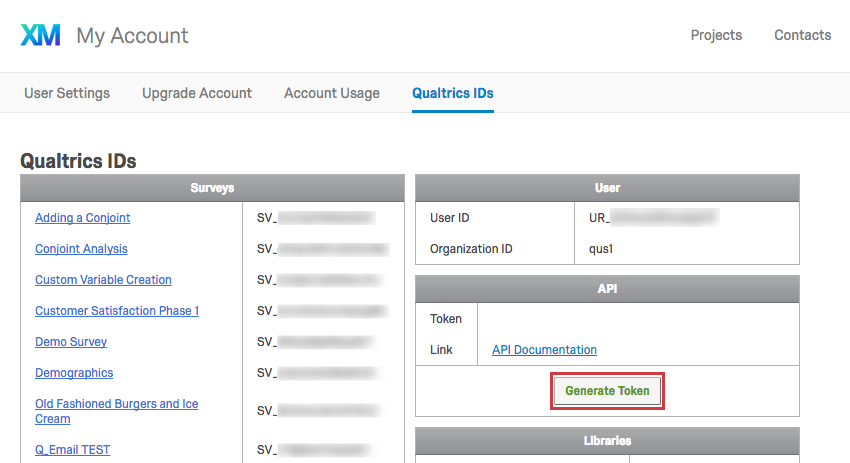Switch to the Upgrade Account tab

197,93
